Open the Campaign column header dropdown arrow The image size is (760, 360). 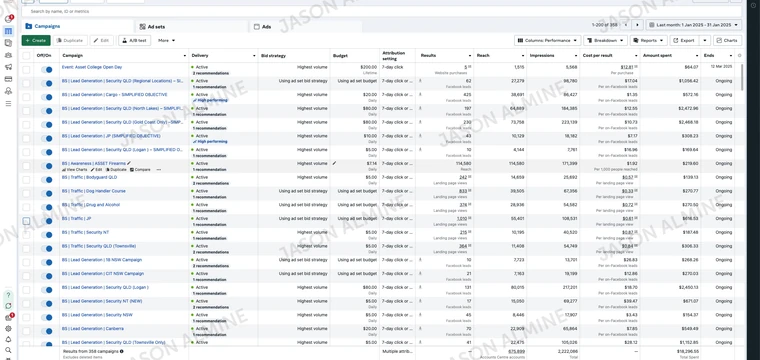(185, 56)
